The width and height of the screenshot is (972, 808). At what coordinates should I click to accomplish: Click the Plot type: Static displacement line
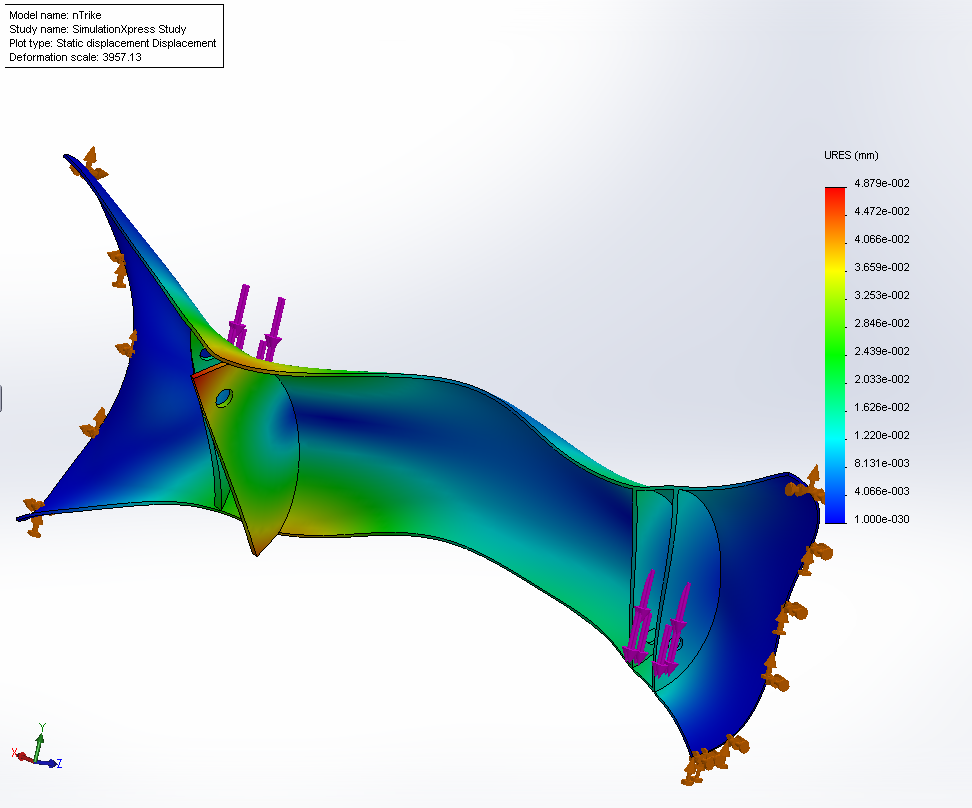(x=112, y=43)
